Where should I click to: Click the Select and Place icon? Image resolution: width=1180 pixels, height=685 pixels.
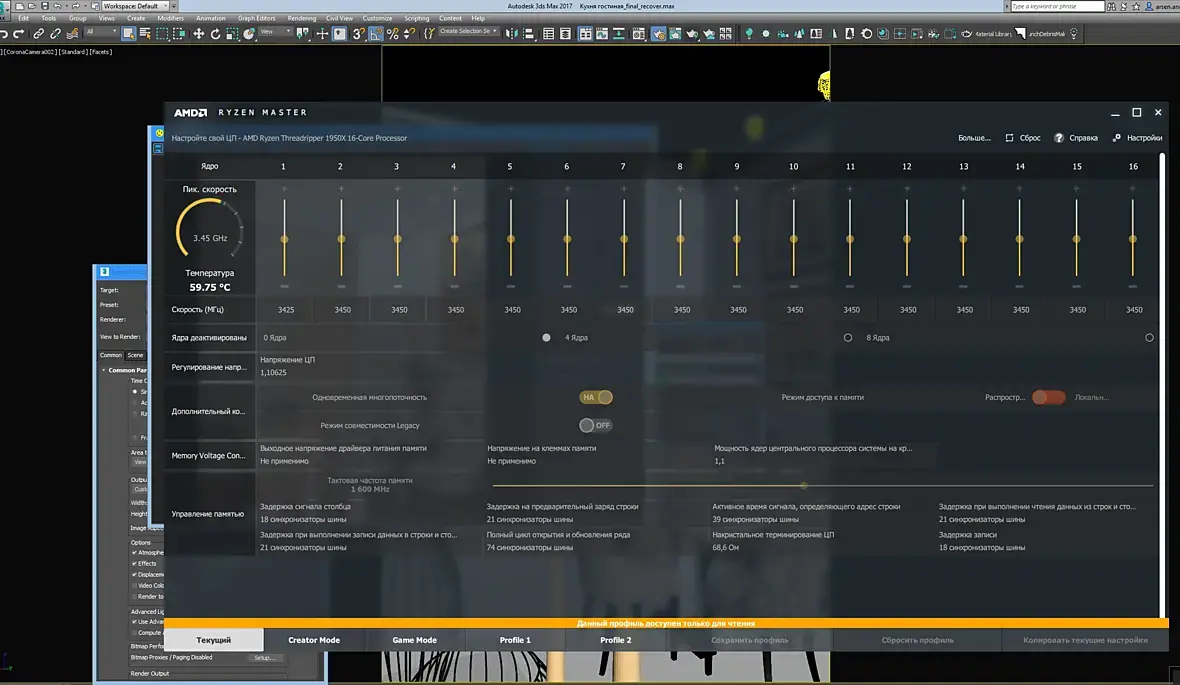248,34
